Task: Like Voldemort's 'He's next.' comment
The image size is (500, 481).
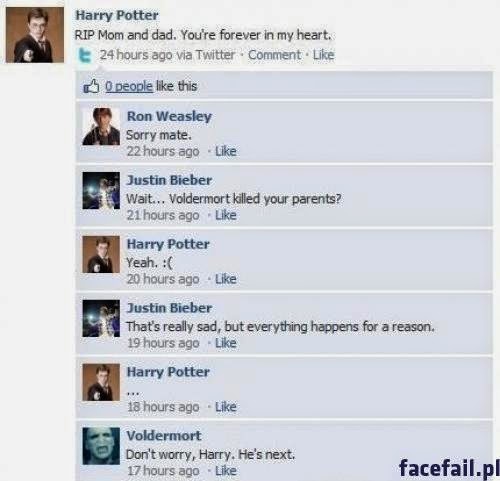Action: pyautogui.click(x=226, y=471)
